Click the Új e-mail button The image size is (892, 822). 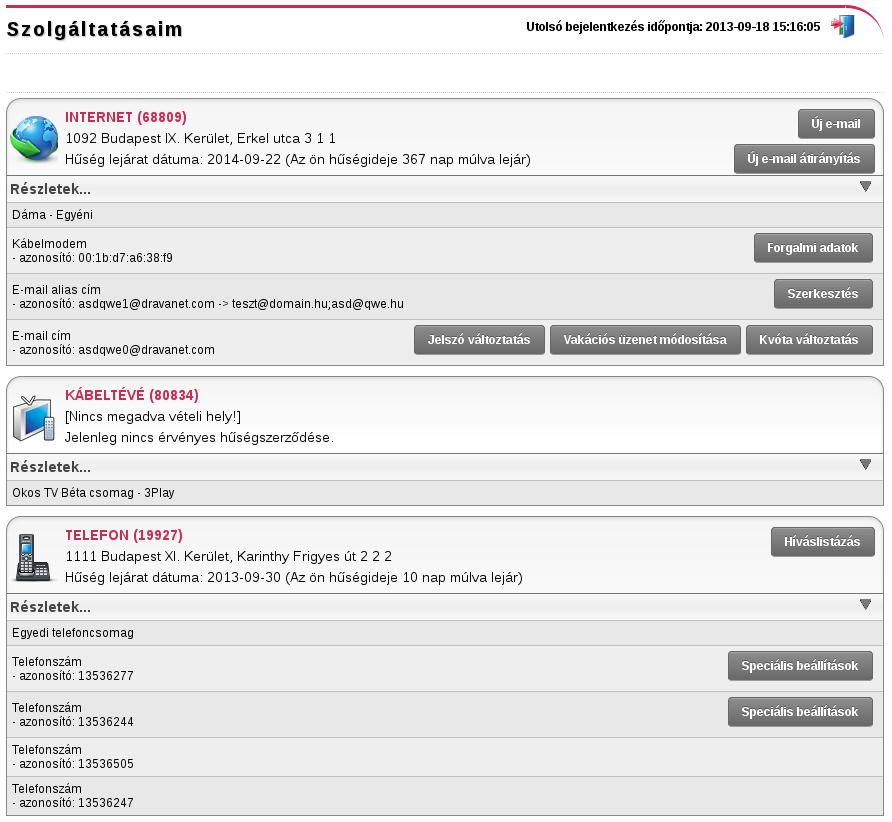tap(836, 124)
